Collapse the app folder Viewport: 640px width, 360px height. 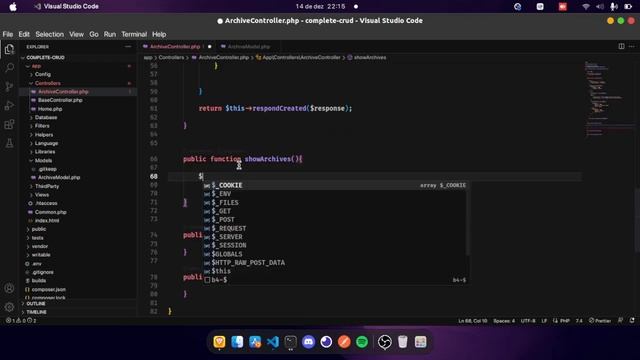click(x=36, y=66)
